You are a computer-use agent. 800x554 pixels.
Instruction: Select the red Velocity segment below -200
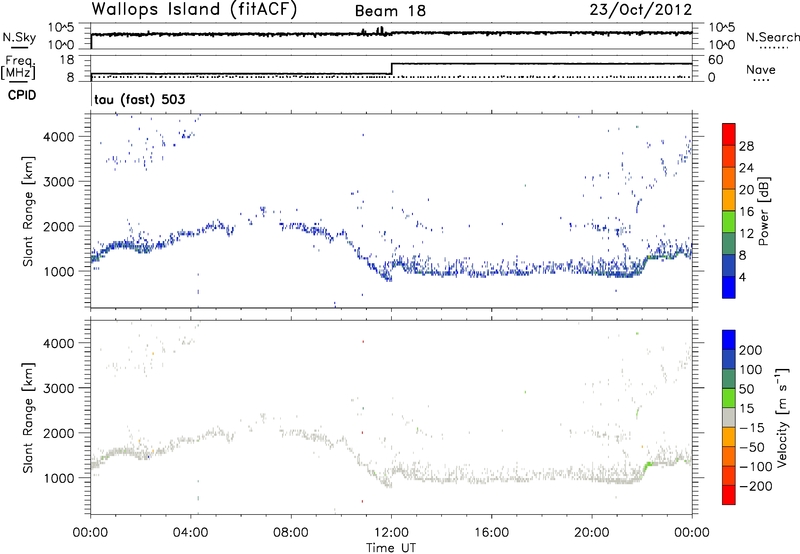(729, 495)
